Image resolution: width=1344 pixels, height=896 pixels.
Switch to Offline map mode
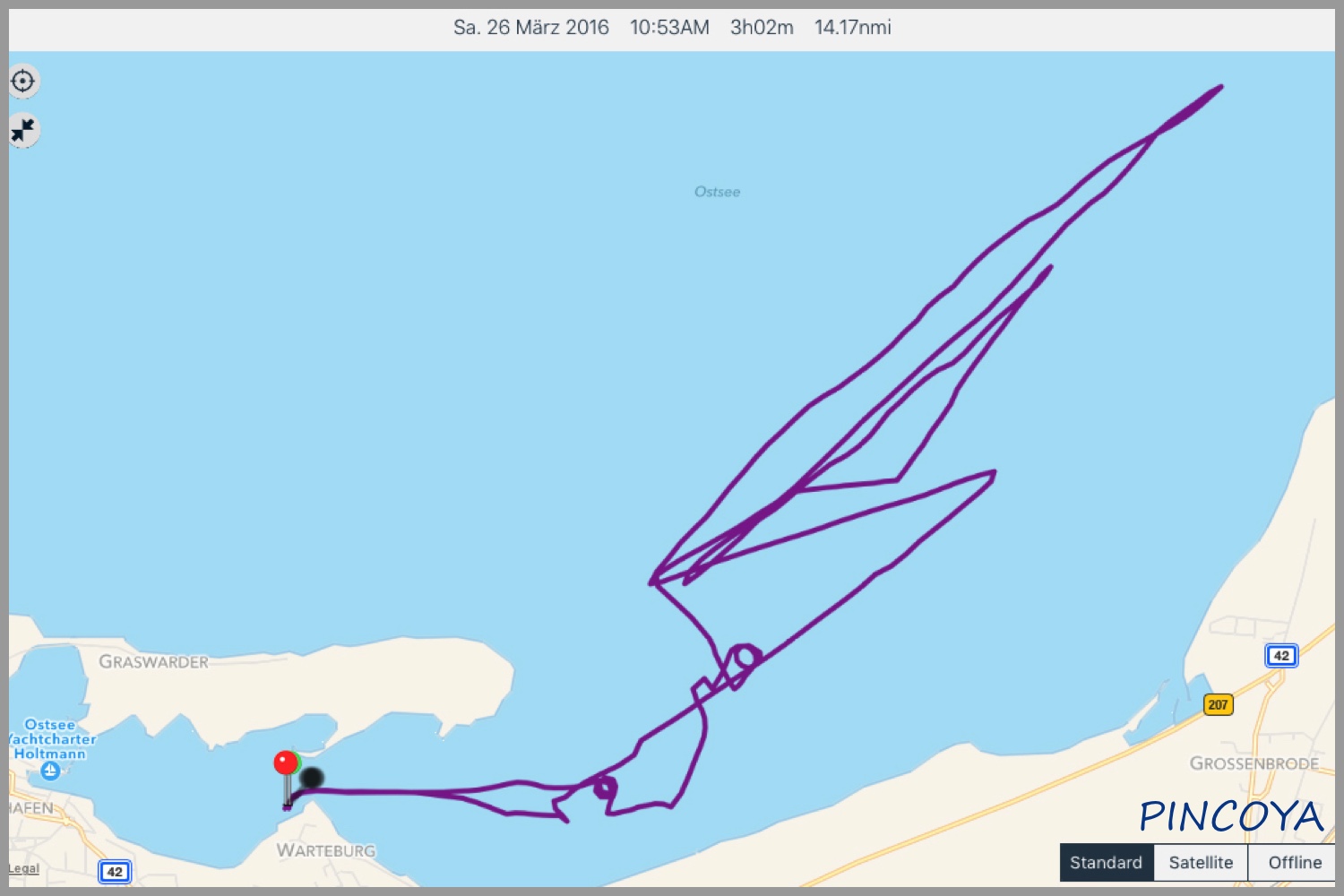(x=1293, y=863)
